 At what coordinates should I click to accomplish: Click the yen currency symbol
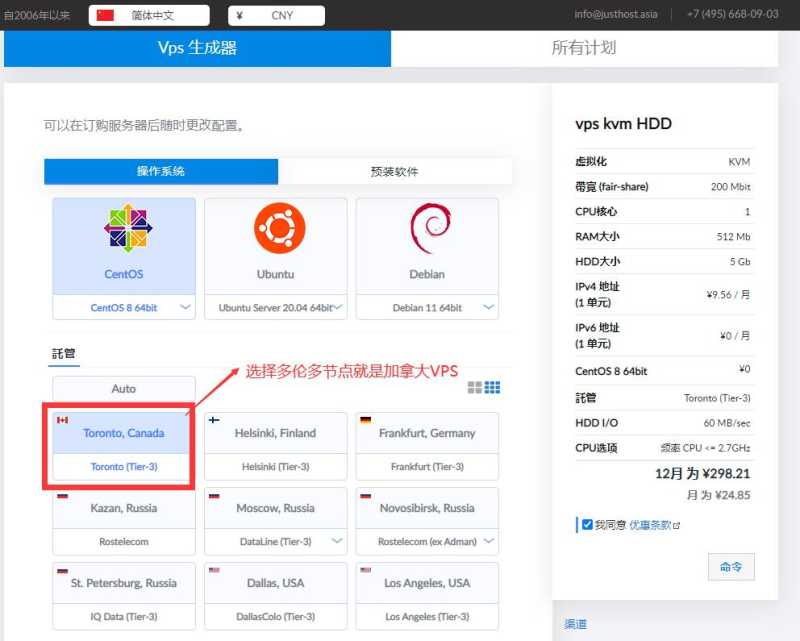239,15
